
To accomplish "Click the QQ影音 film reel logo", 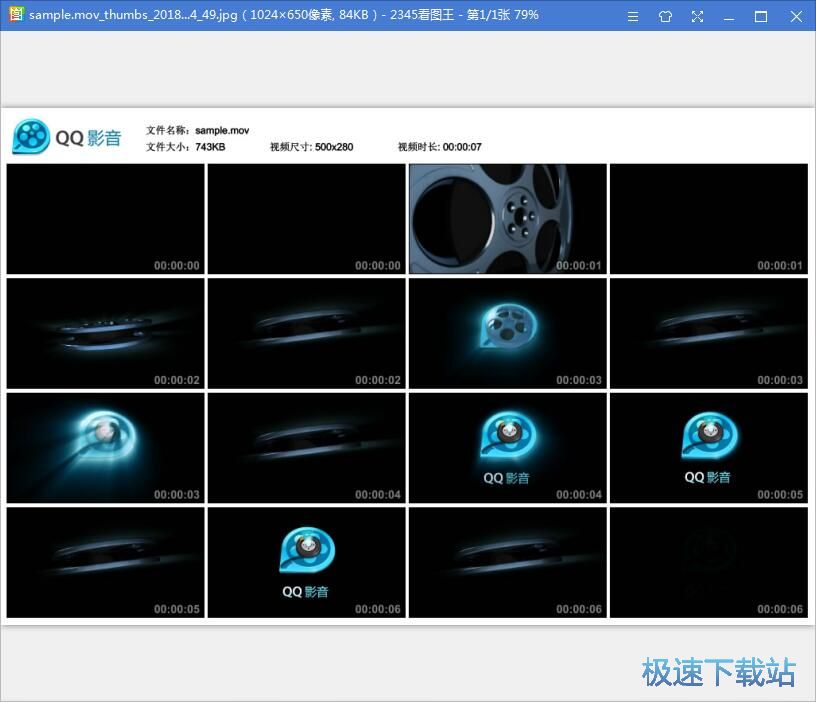I will pyautogui.click(x=31, y=136).
